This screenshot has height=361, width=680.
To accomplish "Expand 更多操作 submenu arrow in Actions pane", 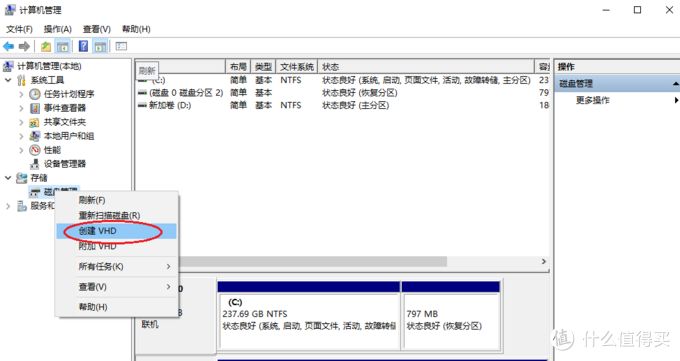I will pyautogui.click(x=676, y=100).
